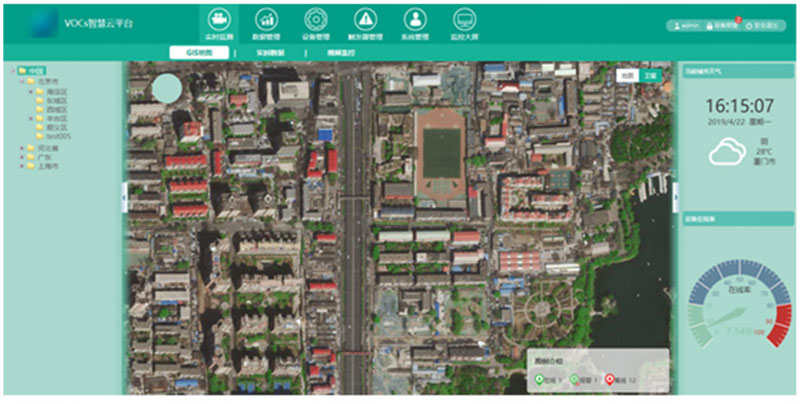Switch to the 实时数据 tab
Viewport: 800px width, 404px height.
(x=273, y=52)
